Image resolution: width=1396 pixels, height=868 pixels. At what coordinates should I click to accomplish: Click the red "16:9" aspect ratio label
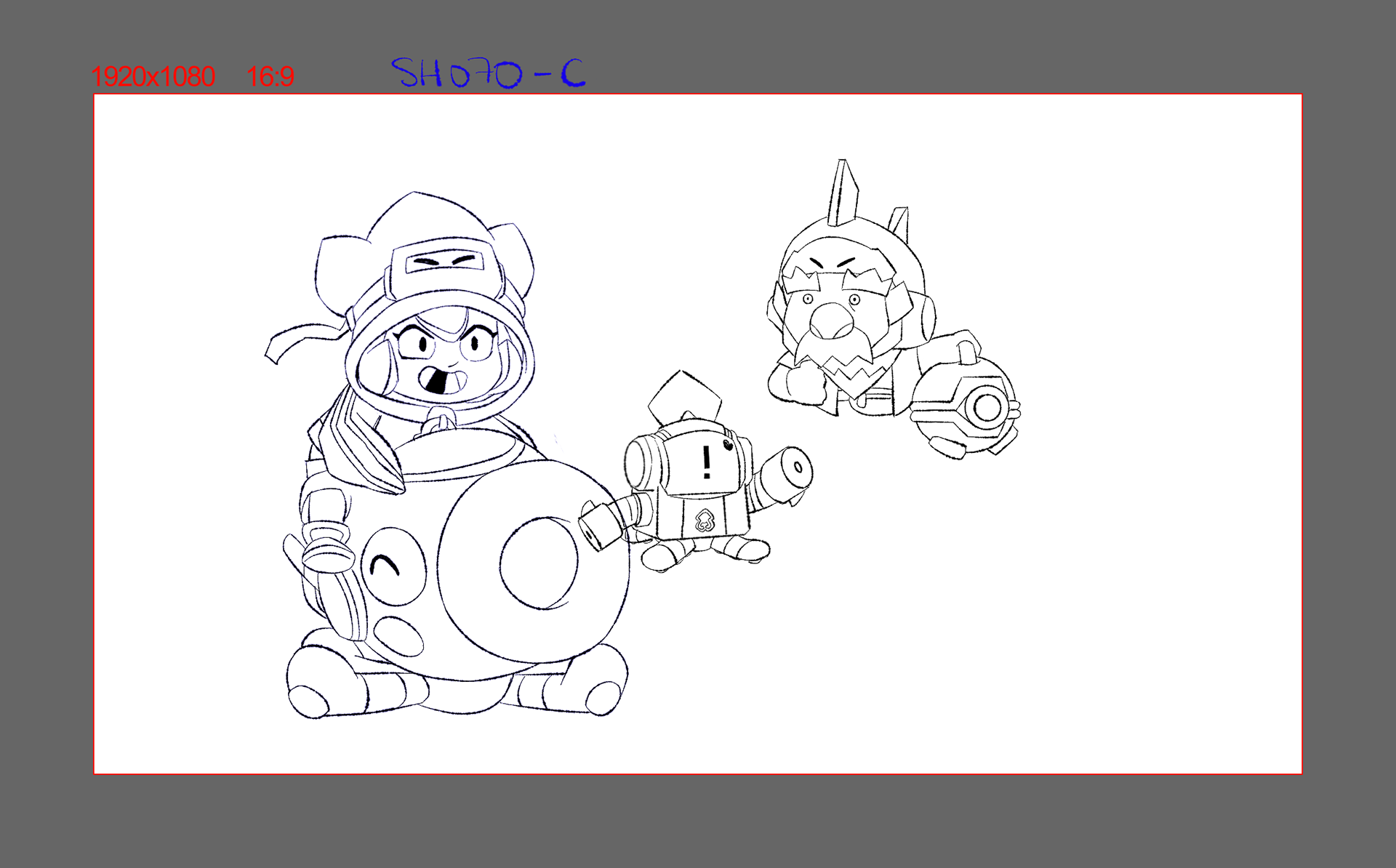coord(270,76)
